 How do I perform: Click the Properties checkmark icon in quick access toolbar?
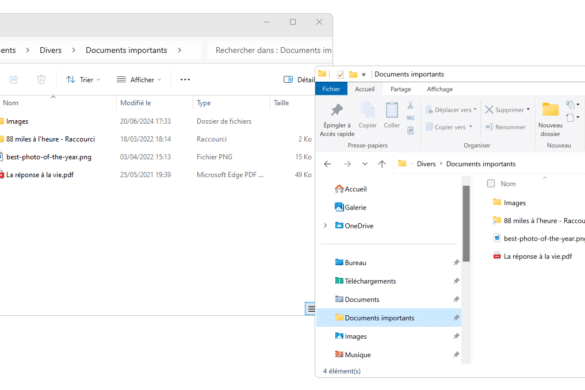coord(340,74)
